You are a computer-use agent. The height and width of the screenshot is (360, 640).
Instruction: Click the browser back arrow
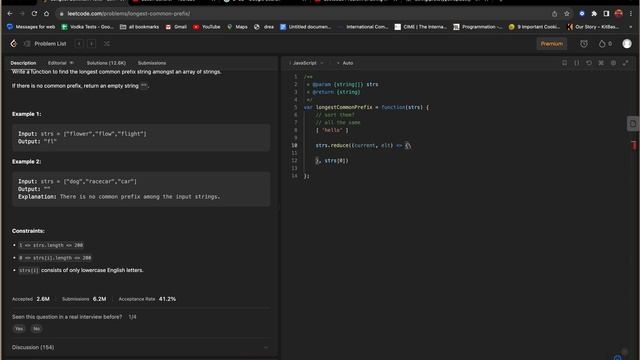10,13
